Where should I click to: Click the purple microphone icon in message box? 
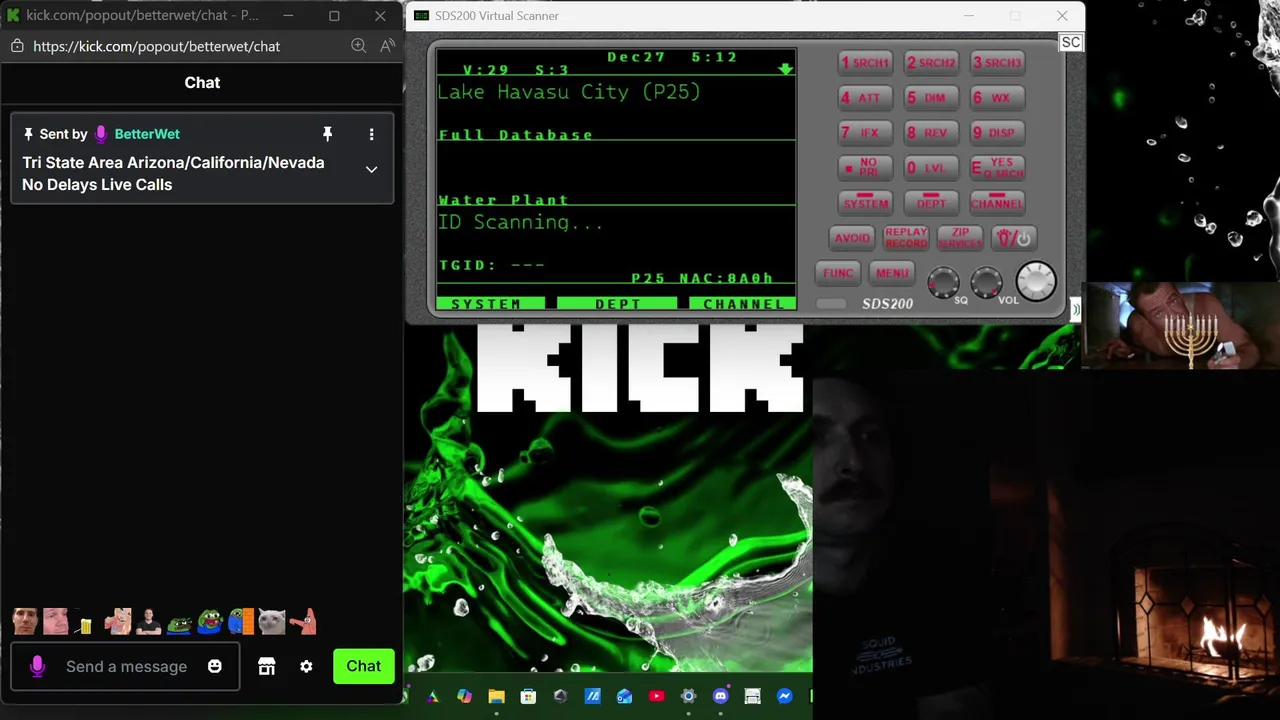click(38, 666)
